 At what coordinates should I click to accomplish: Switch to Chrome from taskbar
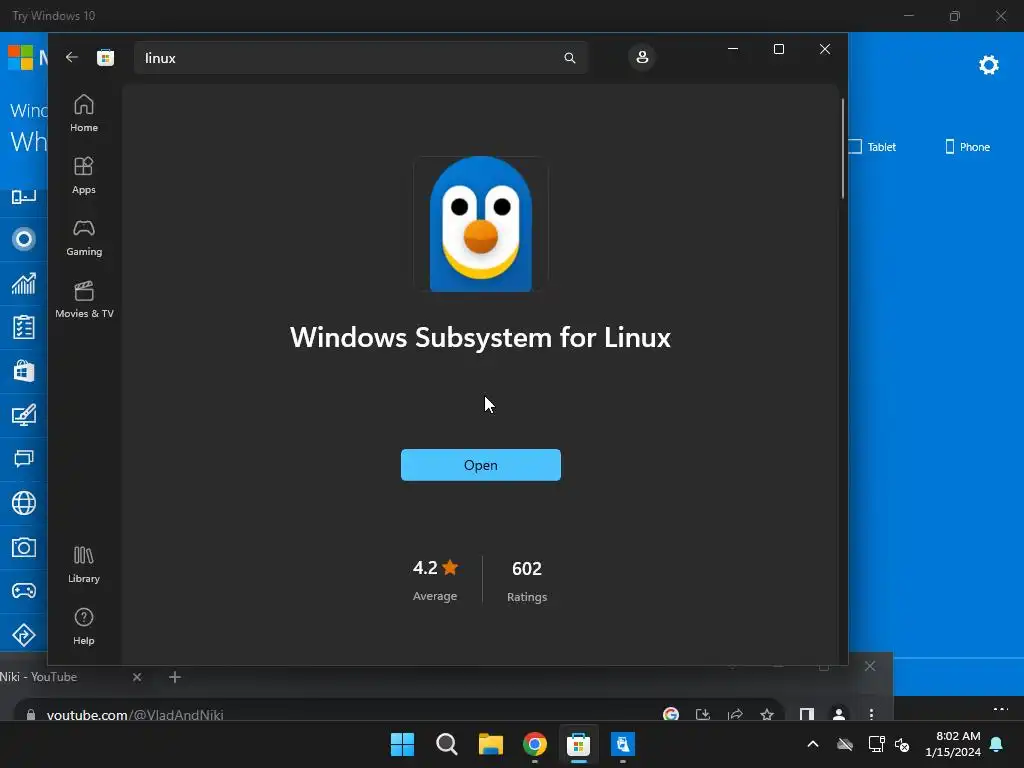[535, 744]
